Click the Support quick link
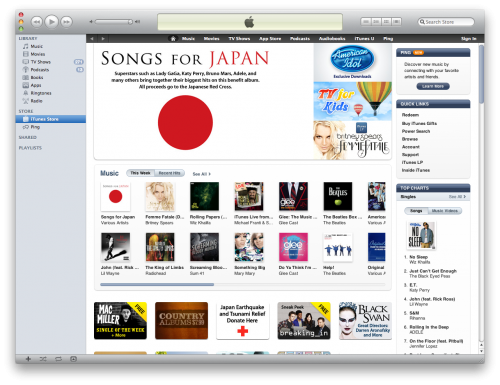 click(410, 155)
